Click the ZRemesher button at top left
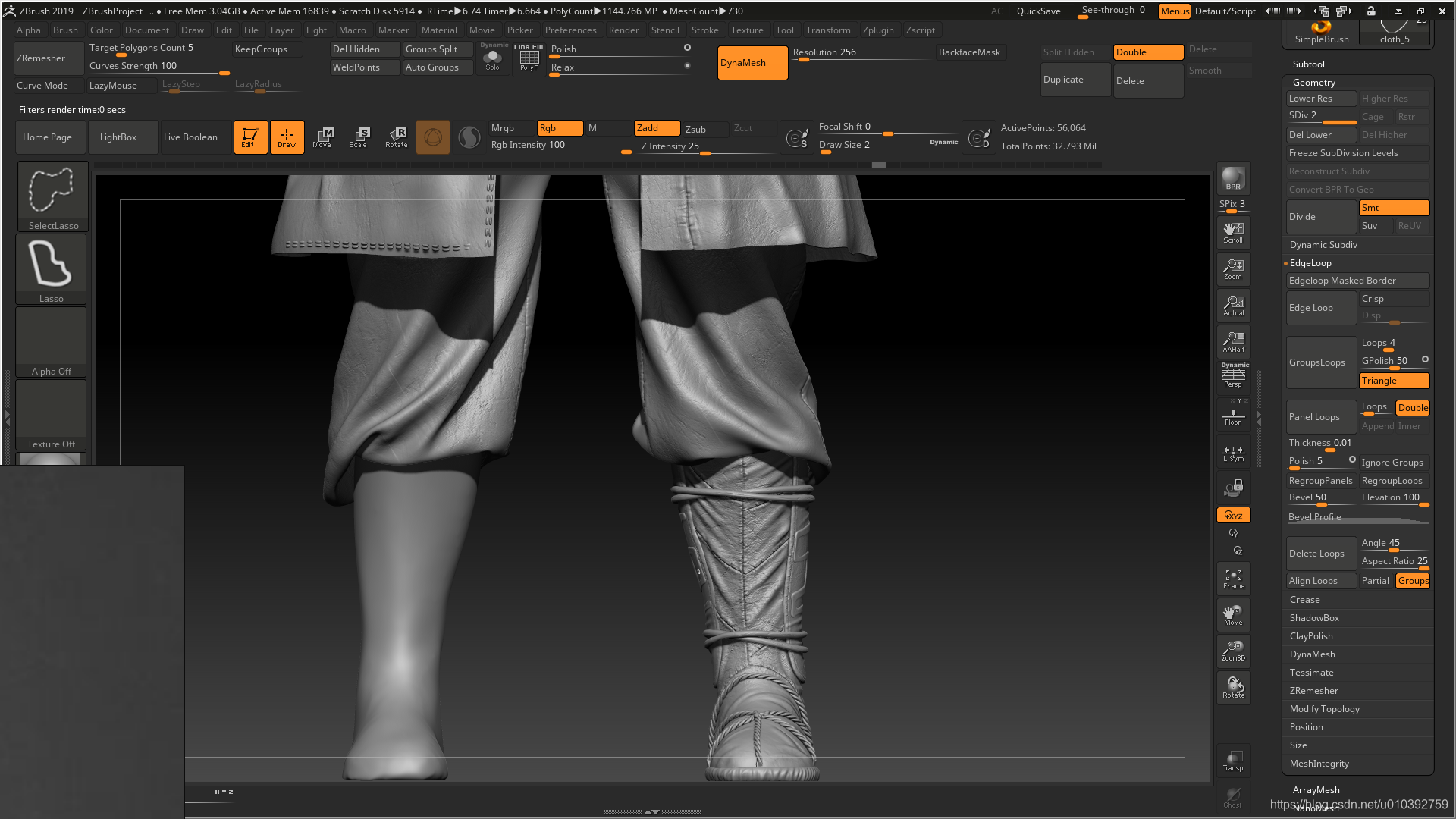1456x819 pixels. (x=50, y=58)
